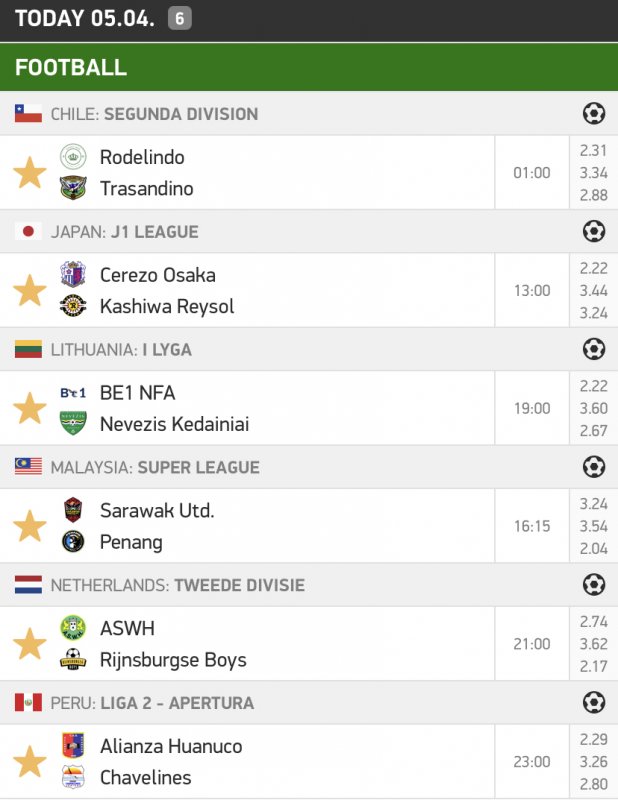This screenshot has width=618, height=800.
Task: Star the BE1 NFA vs Nevezis Kedainiai match
Action: [29, 408]
